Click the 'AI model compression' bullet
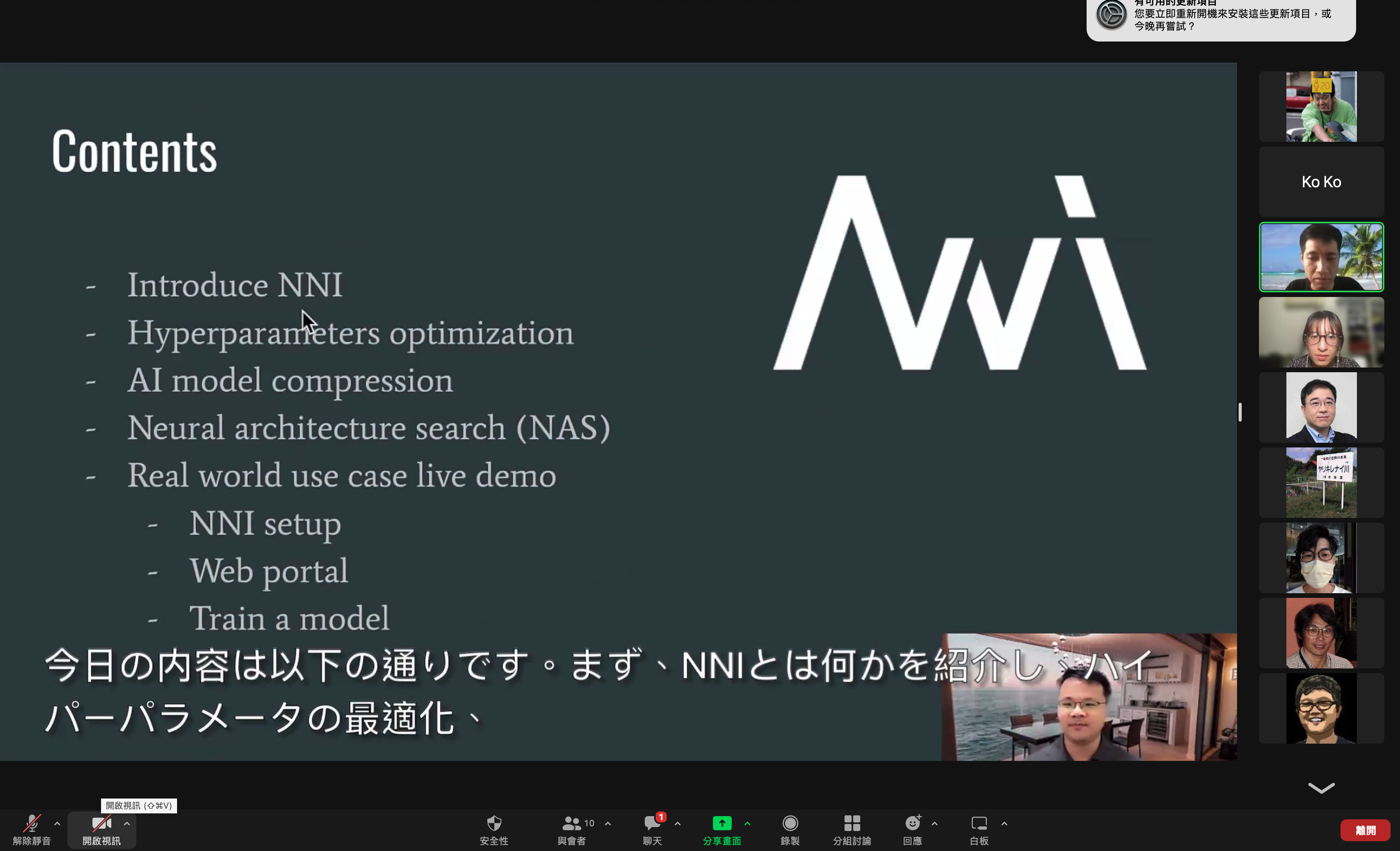The image size is (1400, 851). point(290,381)
